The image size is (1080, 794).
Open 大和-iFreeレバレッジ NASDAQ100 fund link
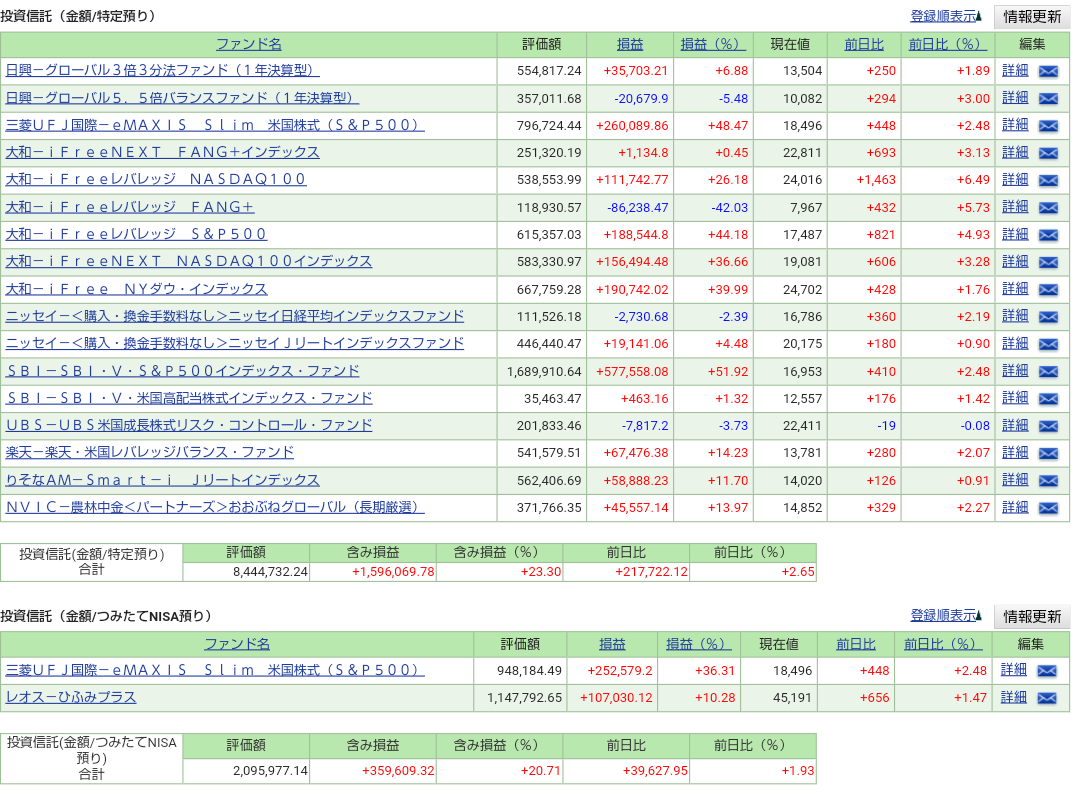click(x=156, y=179)
